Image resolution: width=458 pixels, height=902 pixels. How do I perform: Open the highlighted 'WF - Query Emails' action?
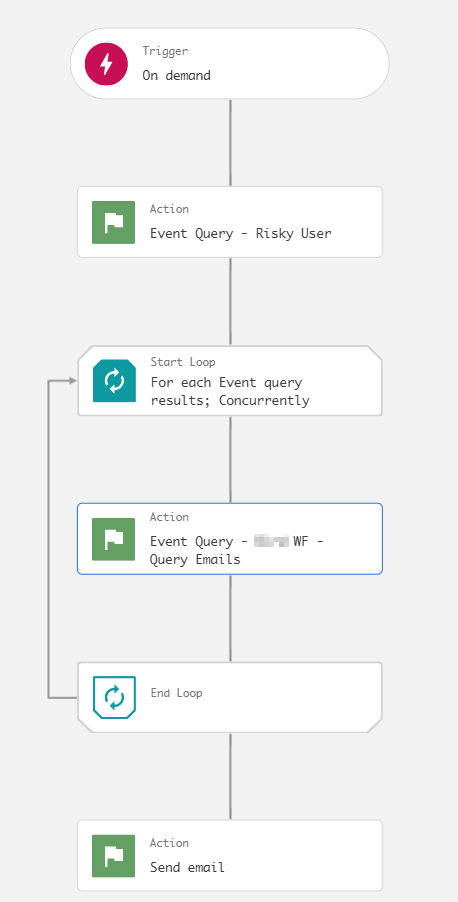click(230, 538)
